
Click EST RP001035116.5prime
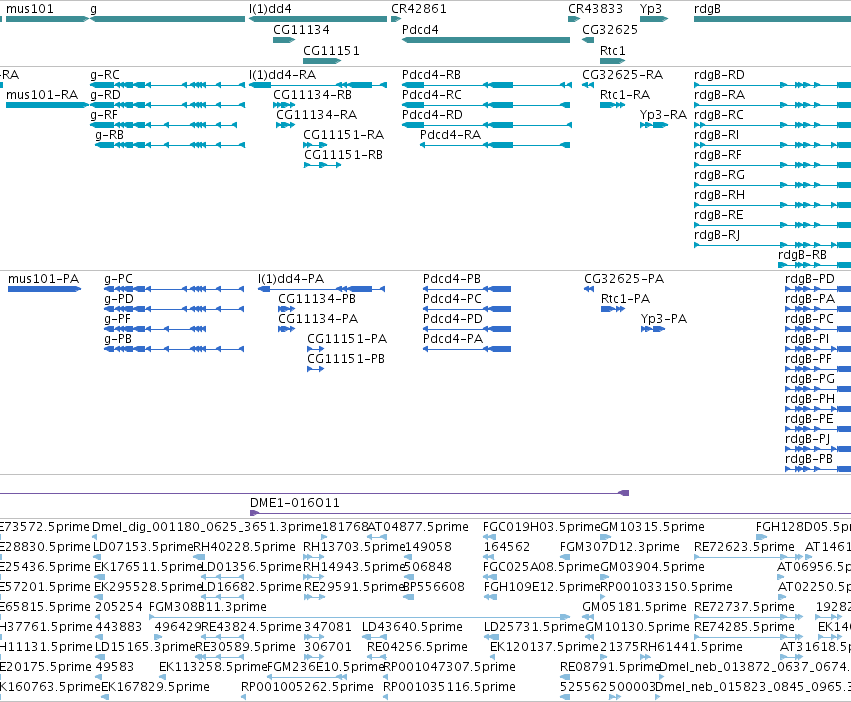449,687
